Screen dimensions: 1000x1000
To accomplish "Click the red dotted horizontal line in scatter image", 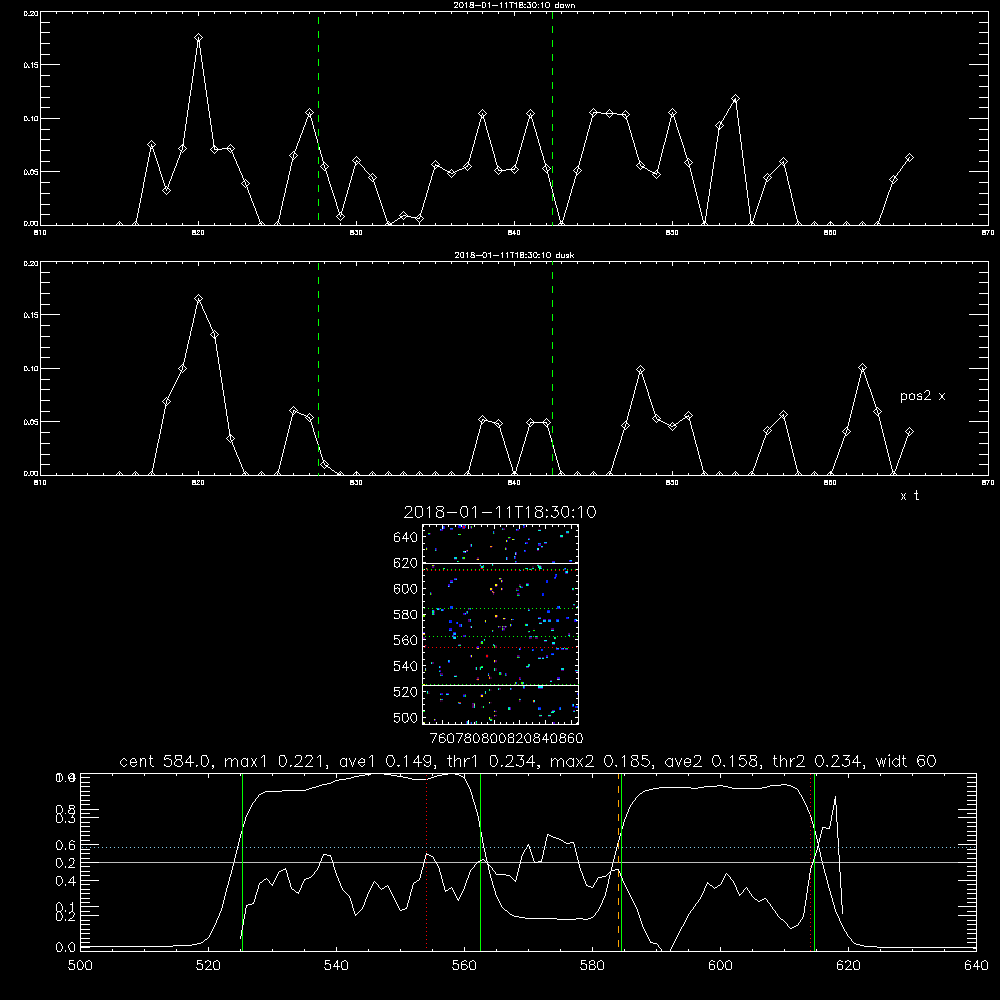I will coord(501,647).
